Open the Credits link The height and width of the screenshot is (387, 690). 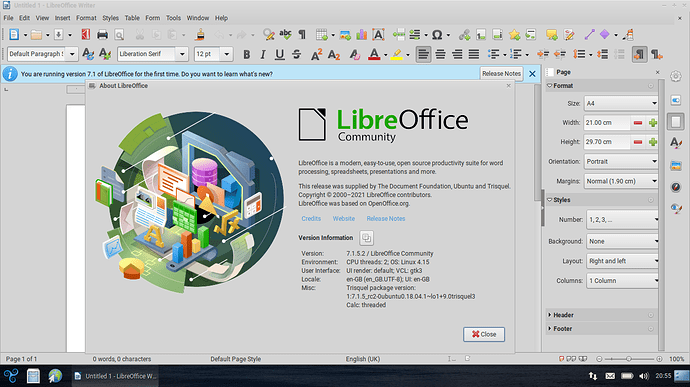(x=311, y=218)
